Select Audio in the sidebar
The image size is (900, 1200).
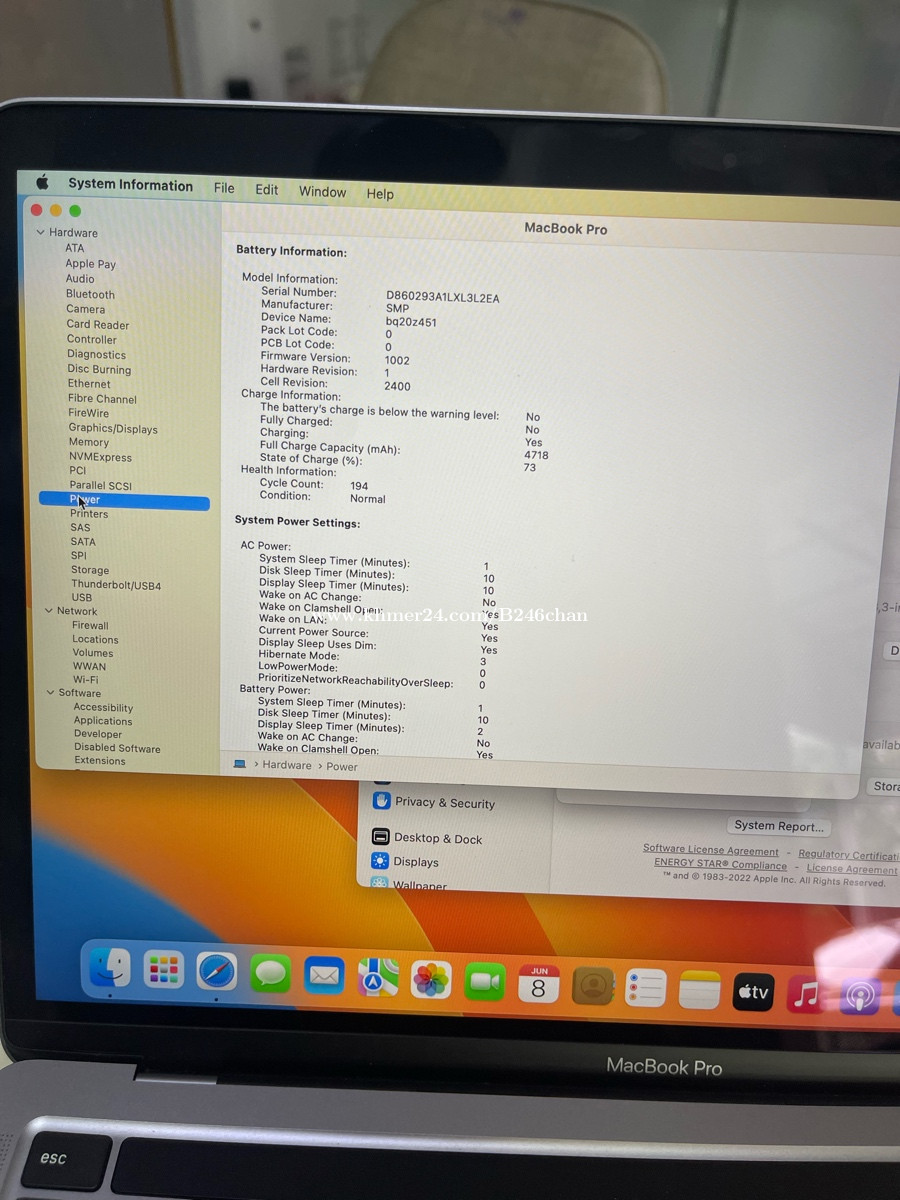[80, 279]
